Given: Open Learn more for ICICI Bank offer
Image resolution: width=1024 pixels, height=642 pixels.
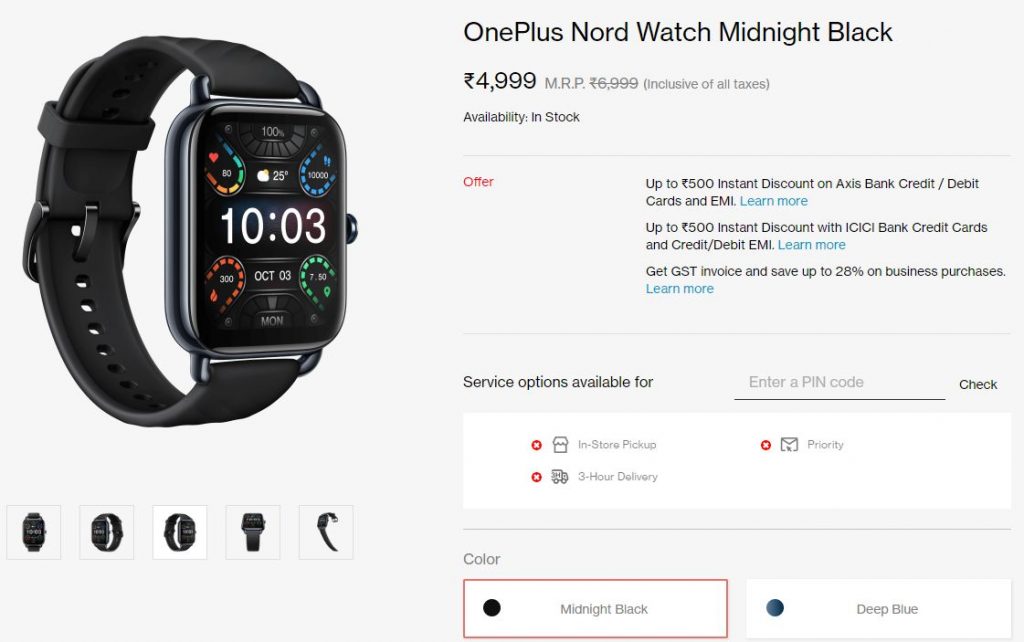Looking at the screenshot, I should [811, 245].
